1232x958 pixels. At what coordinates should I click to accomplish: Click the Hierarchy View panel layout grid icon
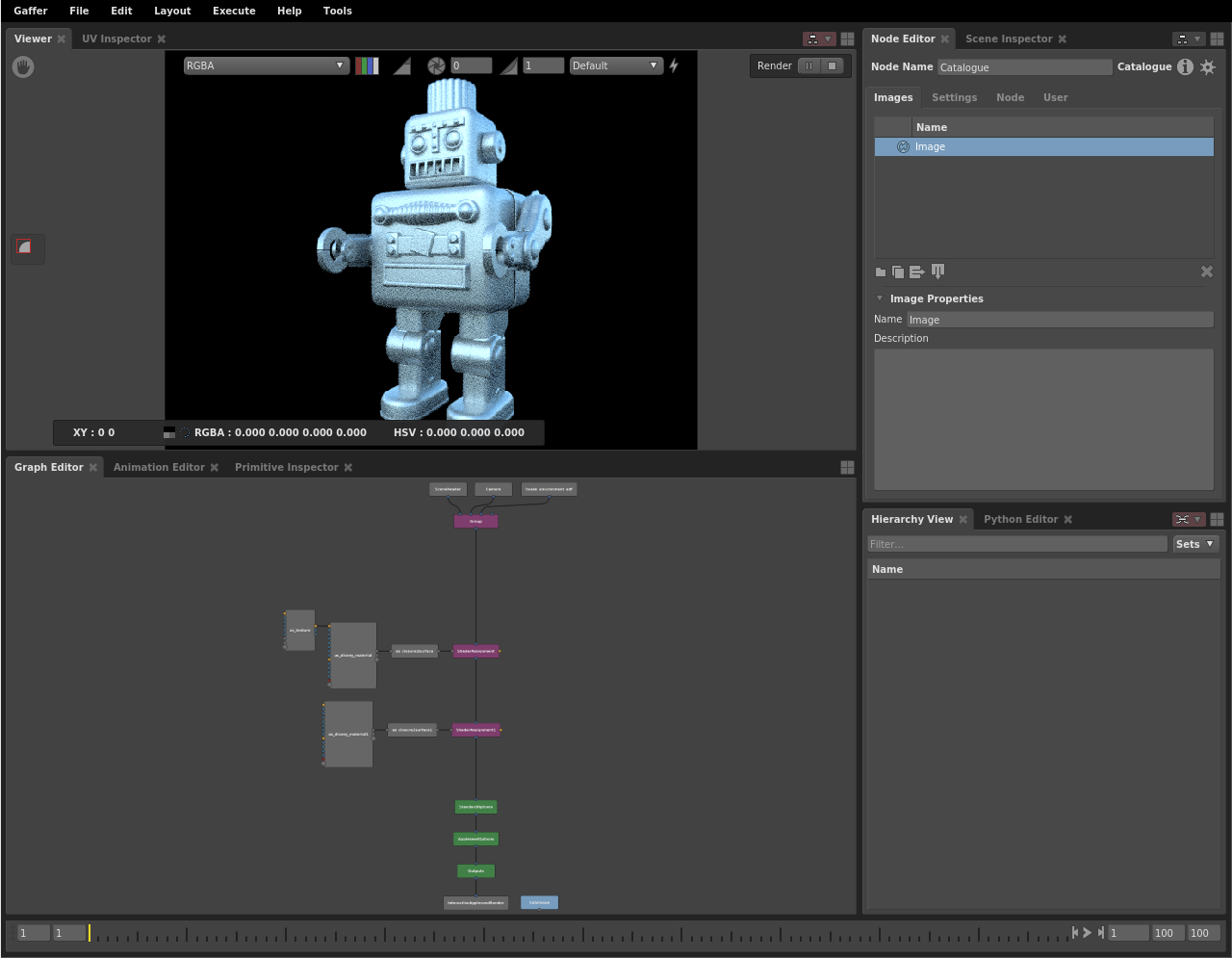pyautogui.click(x=1217, y=519)
